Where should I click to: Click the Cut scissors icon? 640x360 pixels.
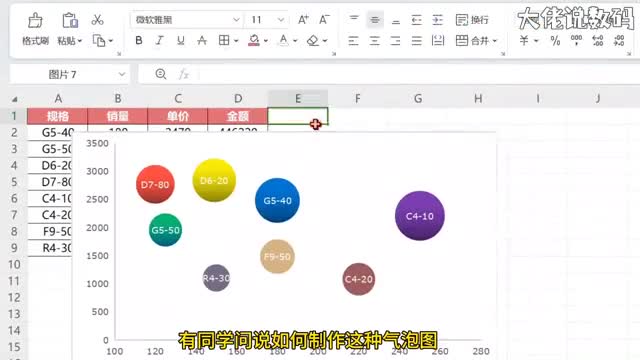coord(97,20)
